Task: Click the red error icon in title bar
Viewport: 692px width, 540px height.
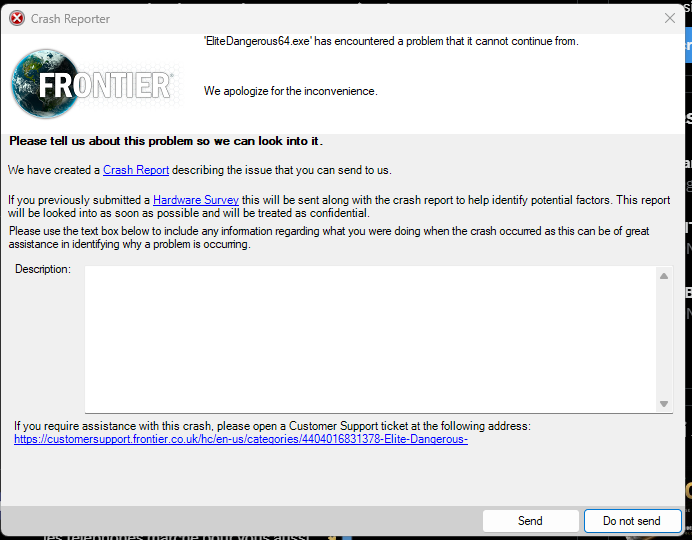Action: (17, 19)
